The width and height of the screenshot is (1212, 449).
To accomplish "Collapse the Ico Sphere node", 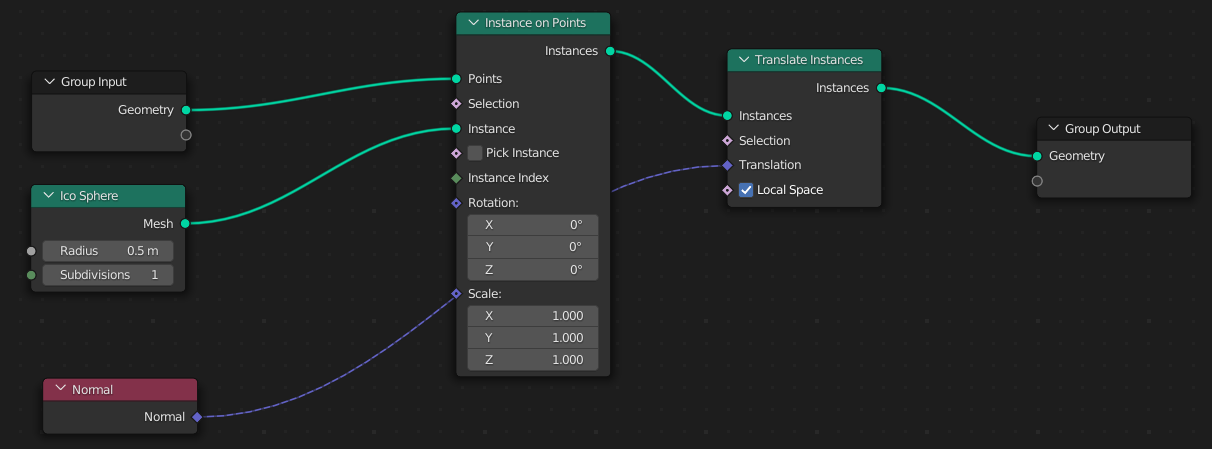I will tap(46, 196).
